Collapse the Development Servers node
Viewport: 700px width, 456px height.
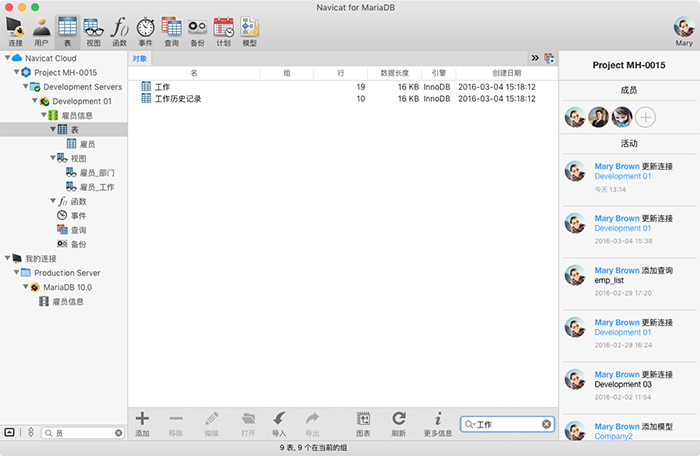coord(25,86)
